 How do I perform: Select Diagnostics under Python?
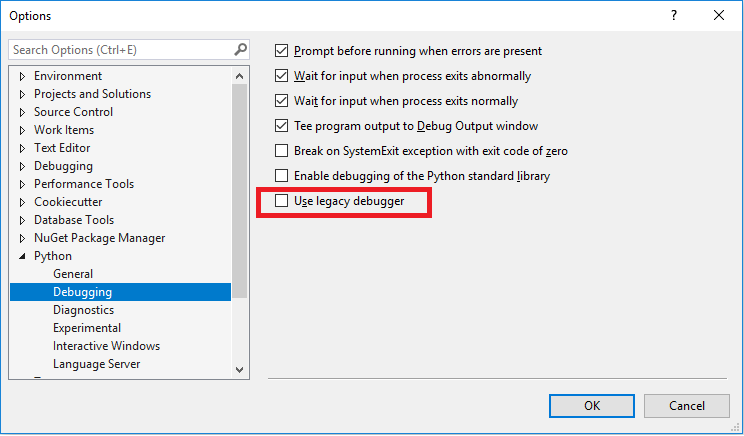click(x=84, y=310)
